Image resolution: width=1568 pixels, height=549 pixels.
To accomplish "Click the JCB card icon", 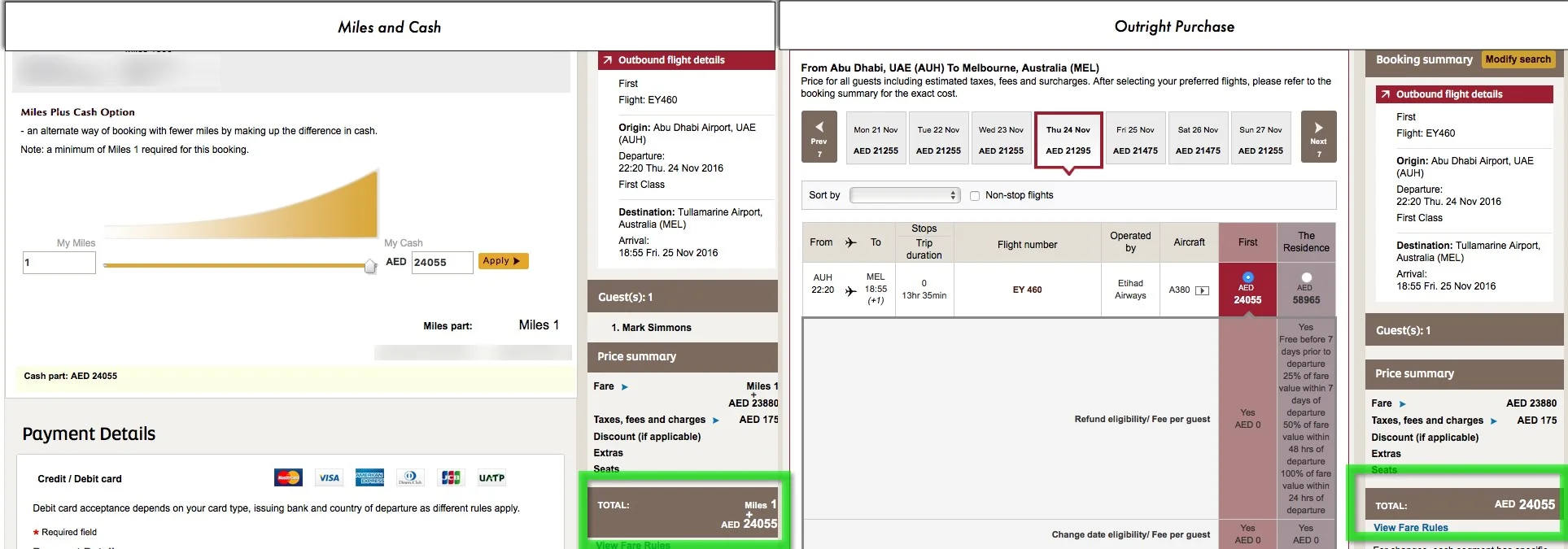I will (451, 477).
